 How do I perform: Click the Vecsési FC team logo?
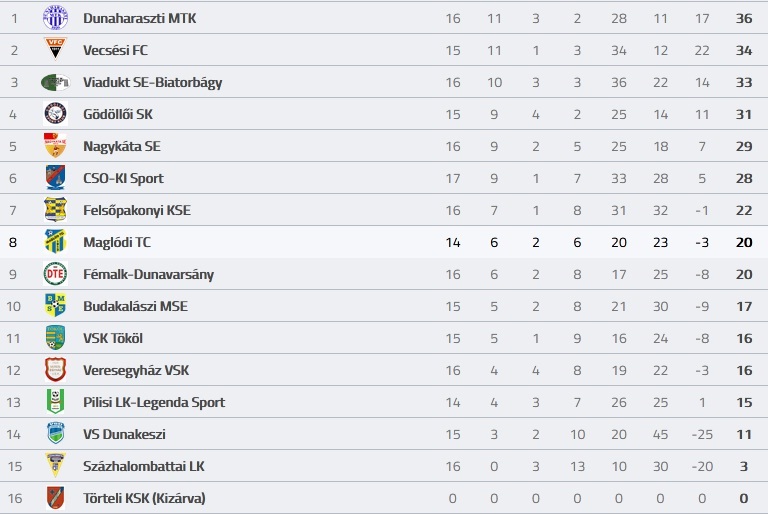click(55, 50)
